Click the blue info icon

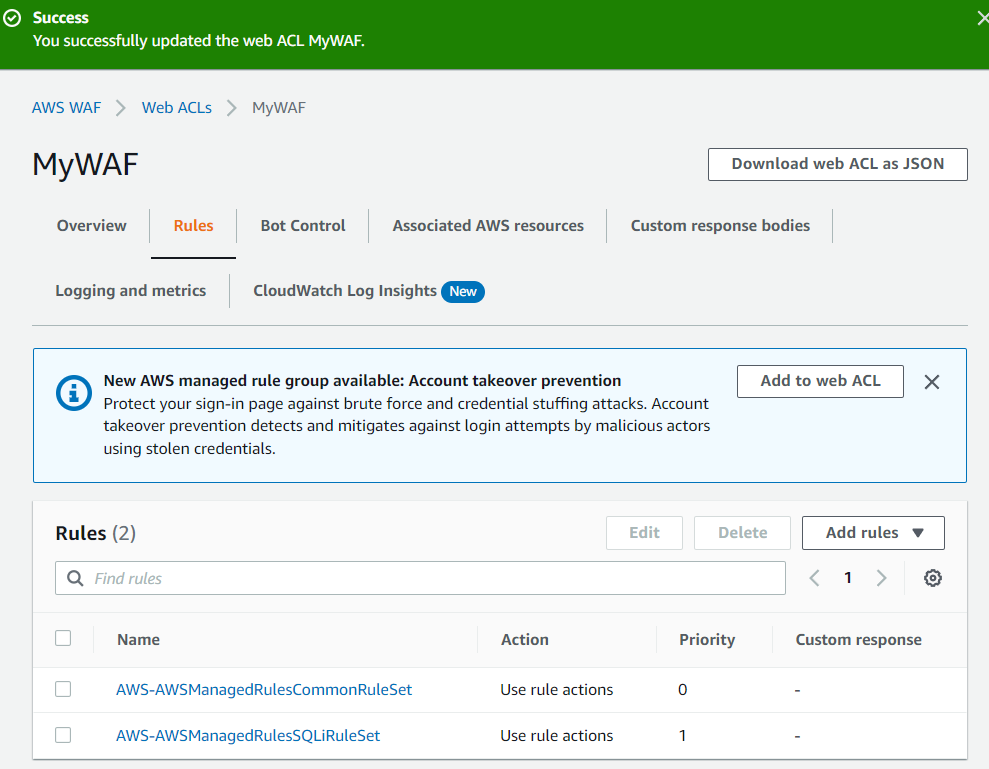(x=74, y=393)
